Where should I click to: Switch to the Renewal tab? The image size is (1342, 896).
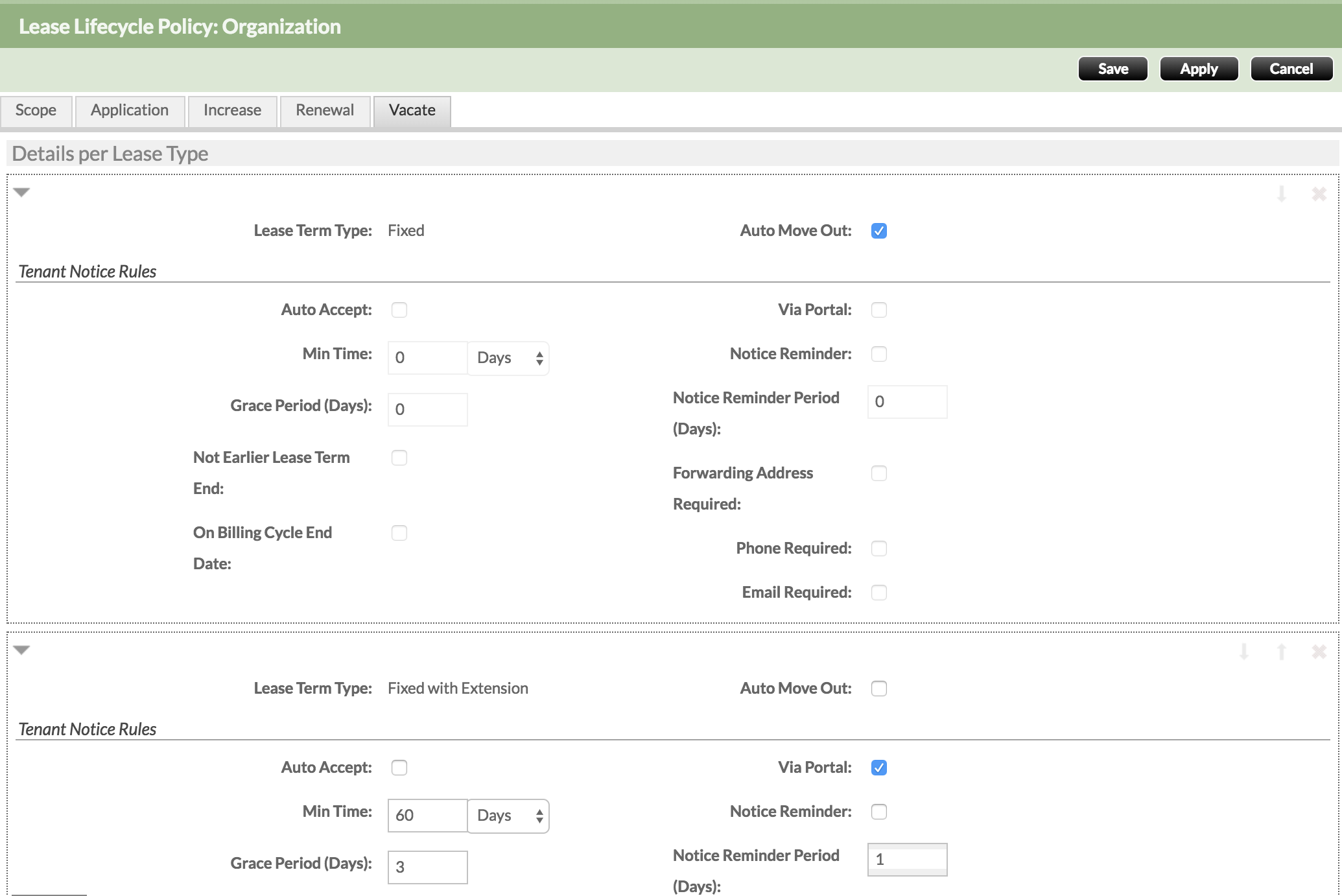pyautogui.click(x=325, y=110)
